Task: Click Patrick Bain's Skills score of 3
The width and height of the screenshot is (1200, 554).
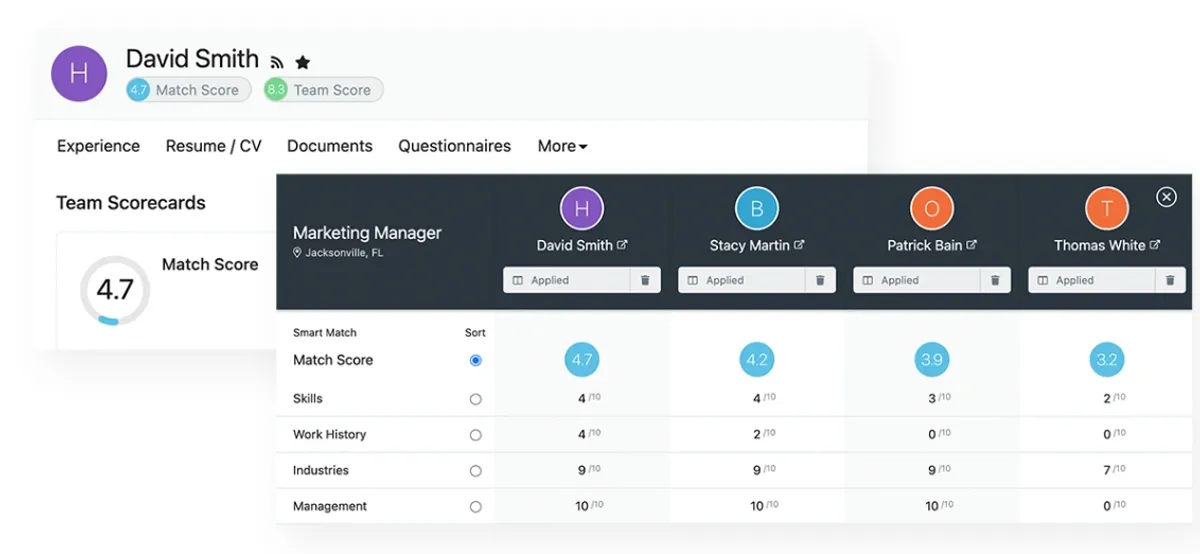Action: pos(938,398)
